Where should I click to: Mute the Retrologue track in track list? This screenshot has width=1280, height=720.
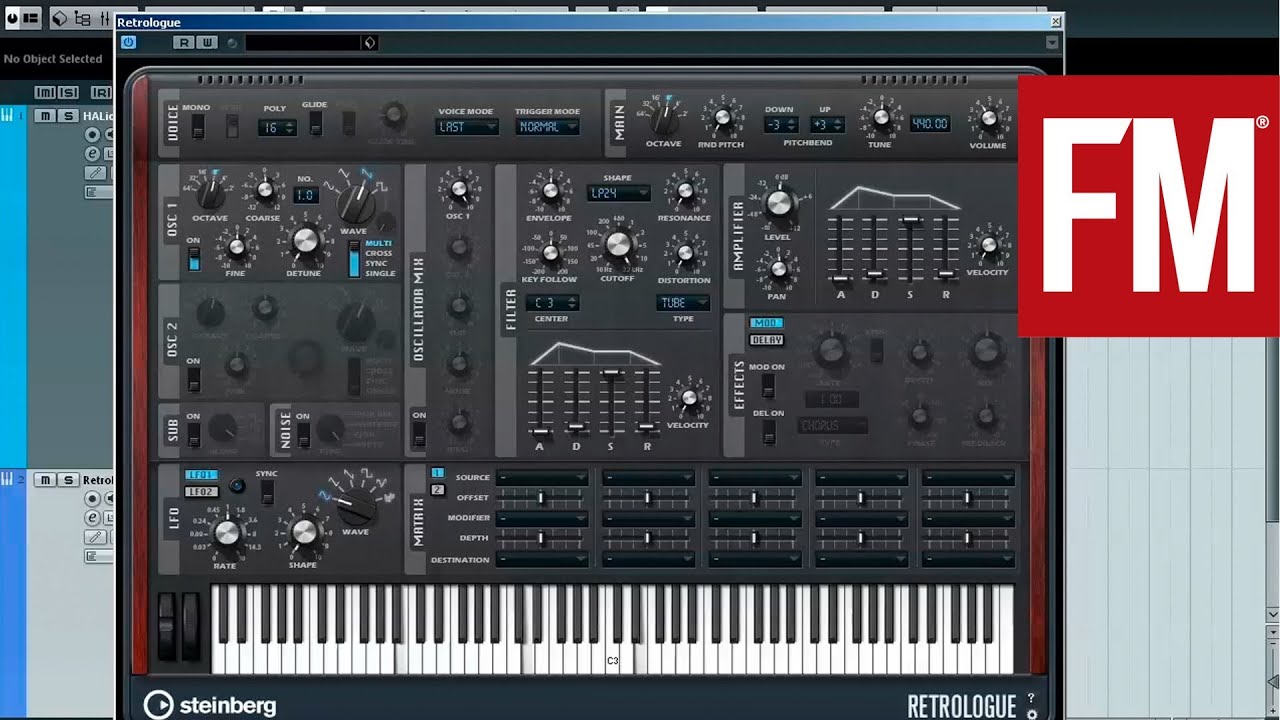[x=45, y=480]
